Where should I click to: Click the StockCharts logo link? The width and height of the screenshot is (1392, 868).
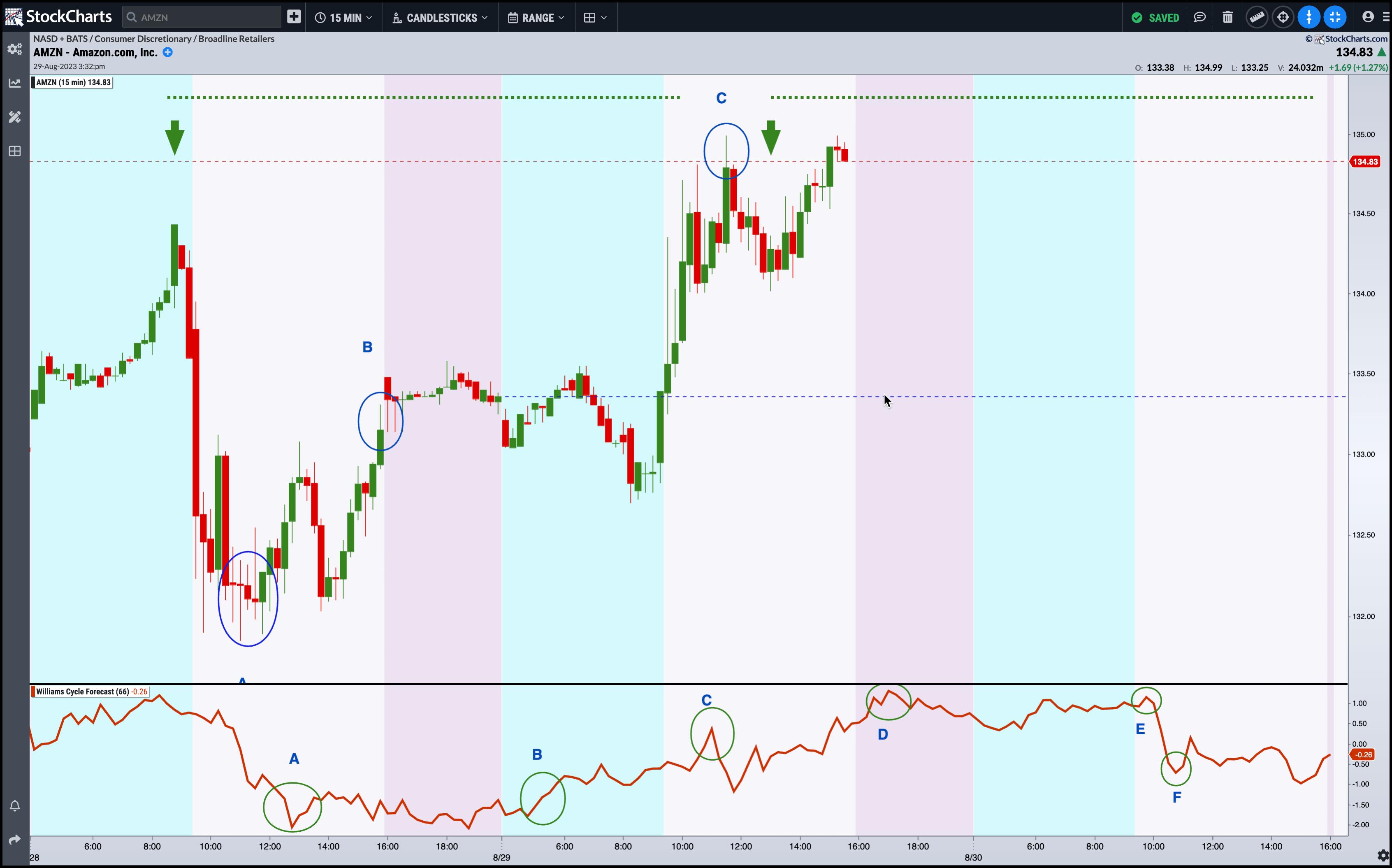click(58, 16)
